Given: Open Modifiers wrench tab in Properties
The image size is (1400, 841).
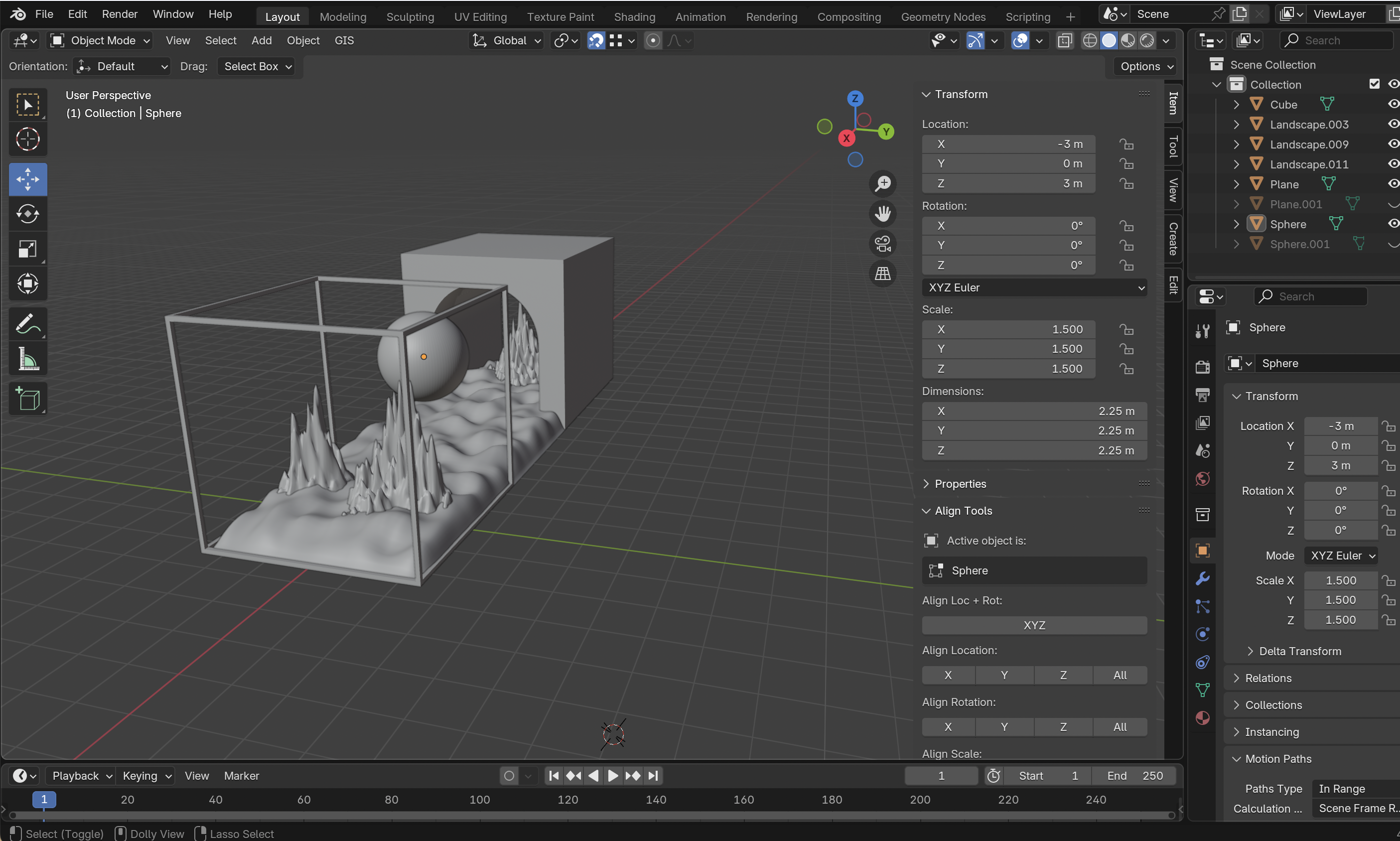Looking at the screenshot, I should pos(1202,578).
